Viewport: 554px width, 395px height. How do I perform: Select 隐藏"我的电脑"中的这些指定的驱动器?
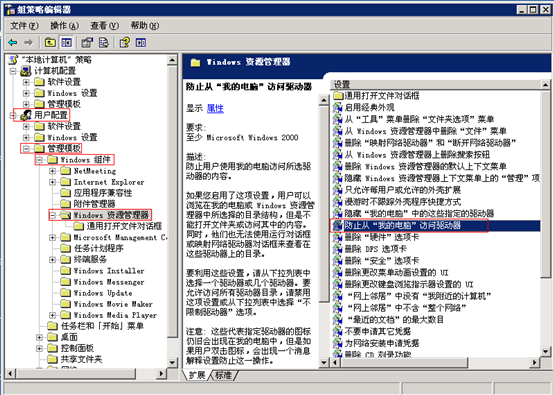(x=419, y=213)
